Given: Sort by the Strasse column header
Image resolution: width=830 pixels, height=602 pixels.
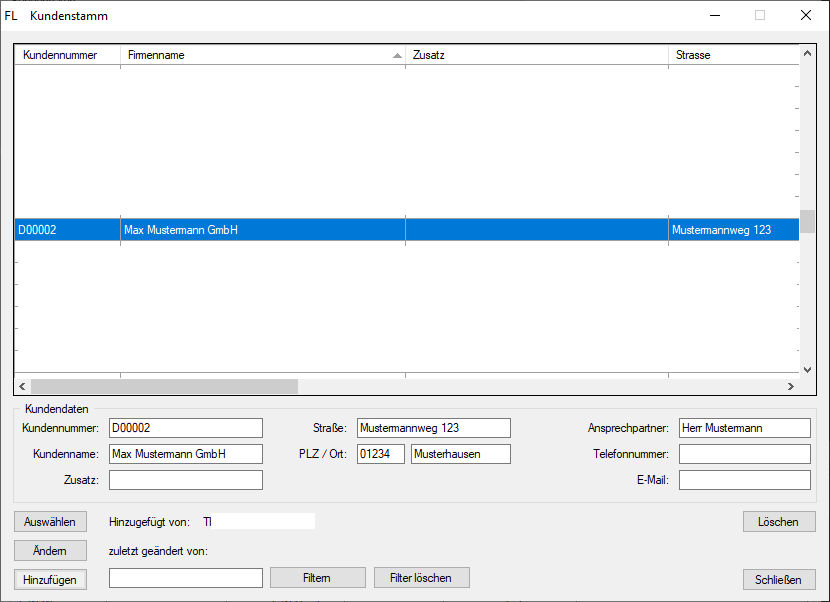Looking at the screenshot, I should (x=732, y=55).
